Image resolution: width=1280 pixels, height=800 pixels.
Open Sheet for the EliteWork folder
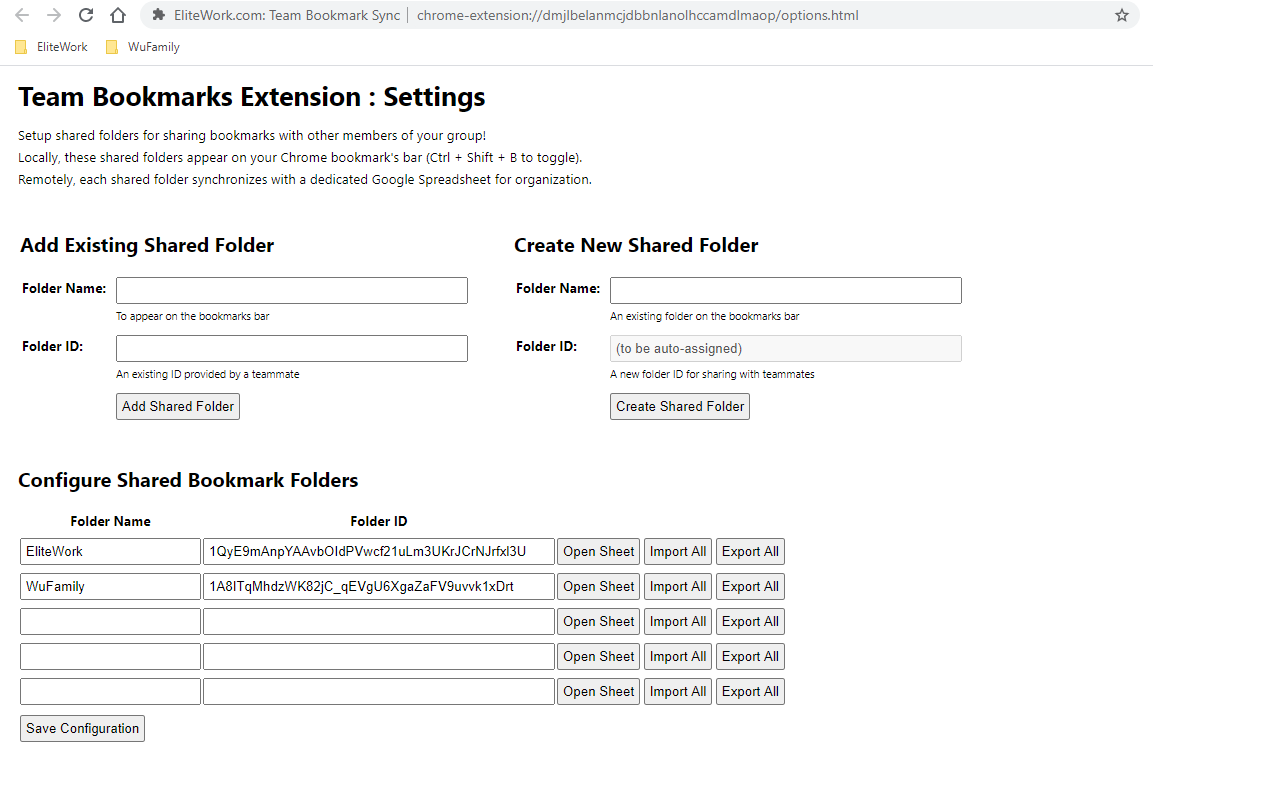[x=598, y=551]
